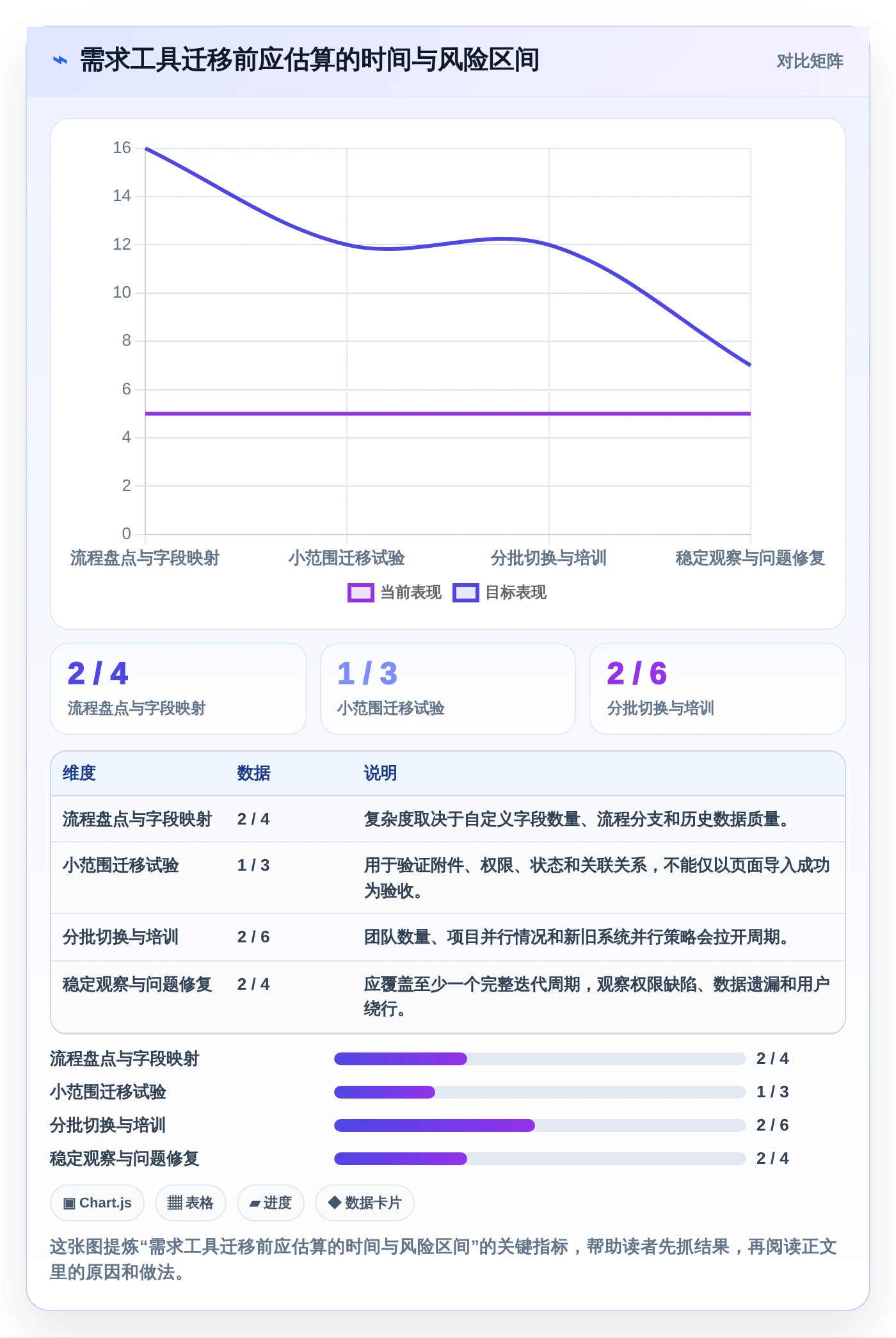Screen dimensions: 896x1338
Task: Click the 说明 column header
Action: coord(381,773)
